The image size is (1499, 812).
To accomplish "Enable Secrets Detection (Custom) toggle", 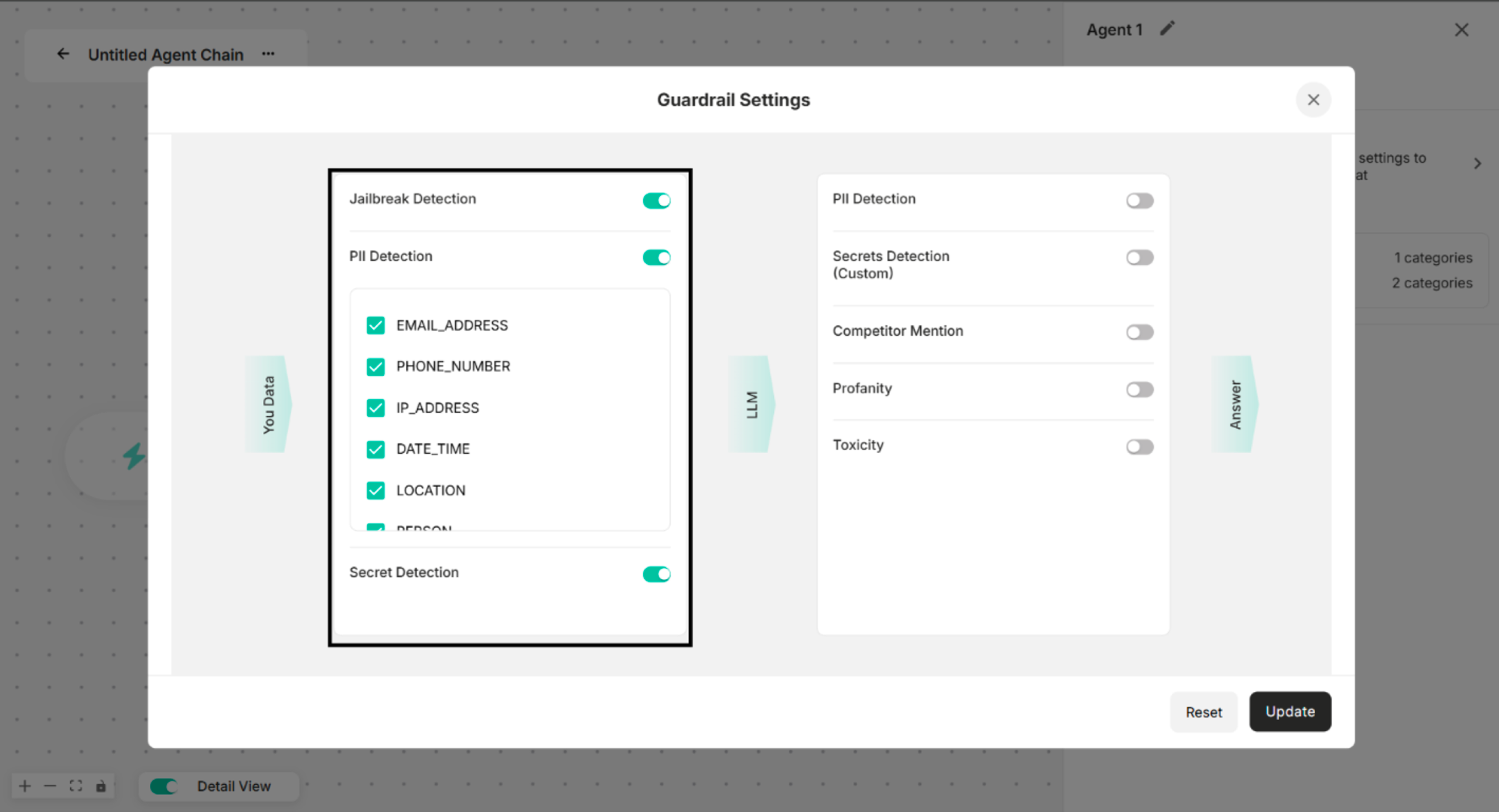I will coord(1139,257).
